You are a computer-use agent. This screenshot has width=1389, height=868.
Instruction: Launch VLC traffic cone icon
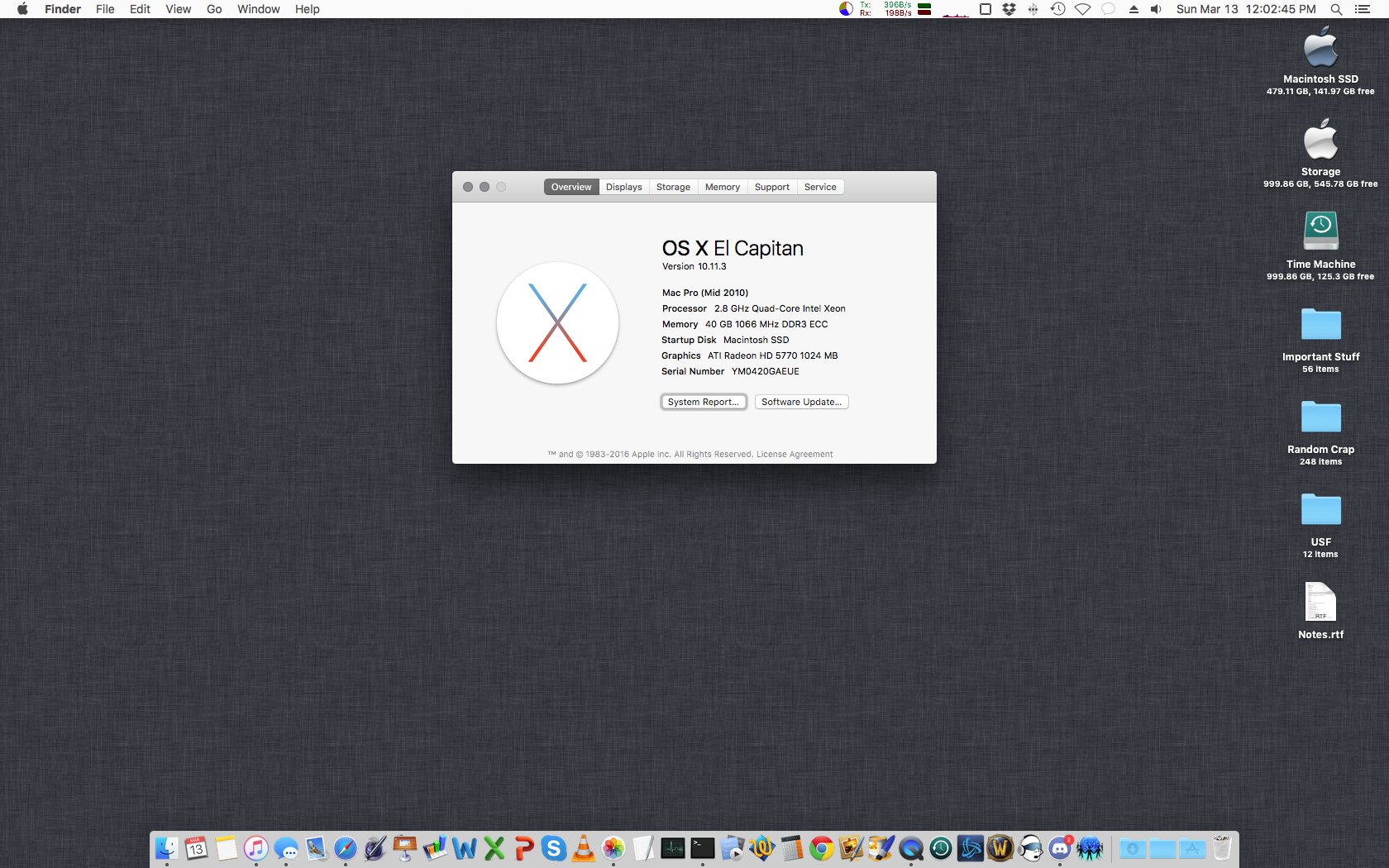[x=584, y=848]
